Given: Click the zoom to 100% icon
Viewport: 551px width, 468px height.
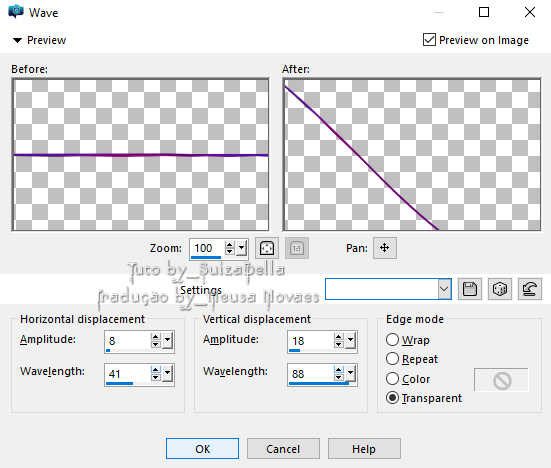Looking at the screenshot, I should click(297, 248).
